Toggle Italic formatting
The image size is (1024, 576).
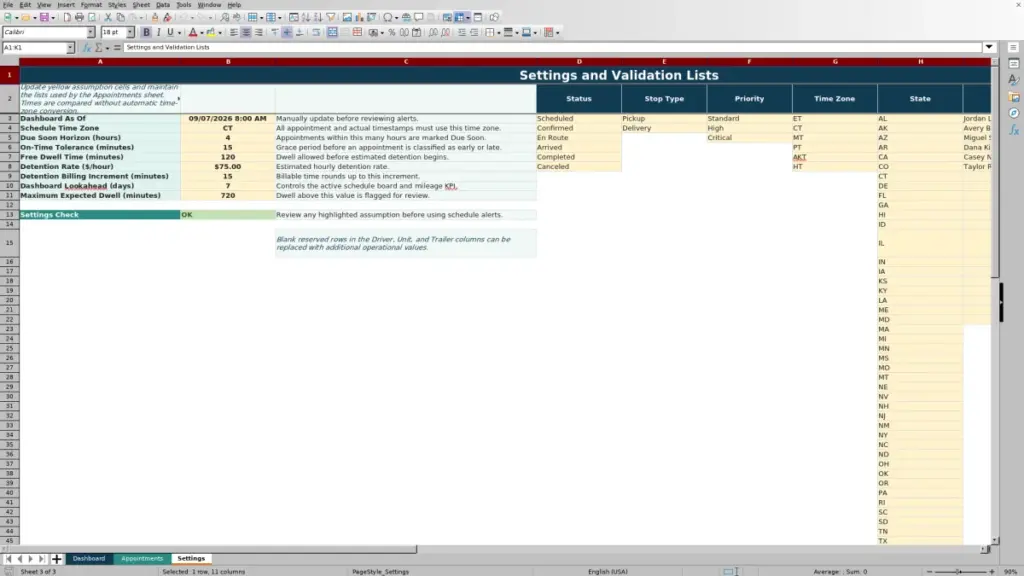pyautogui.click(x=158, y=32)
